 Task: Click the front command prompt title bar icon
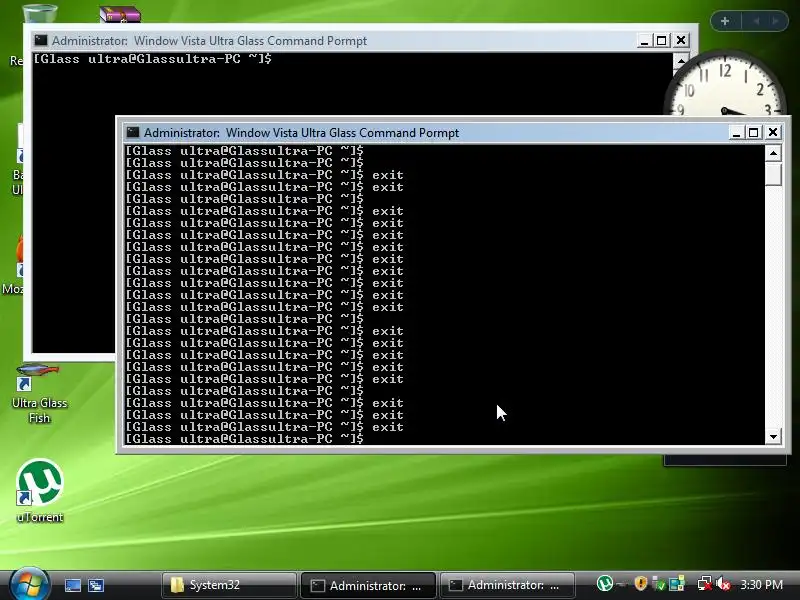[x=133, y=133]
